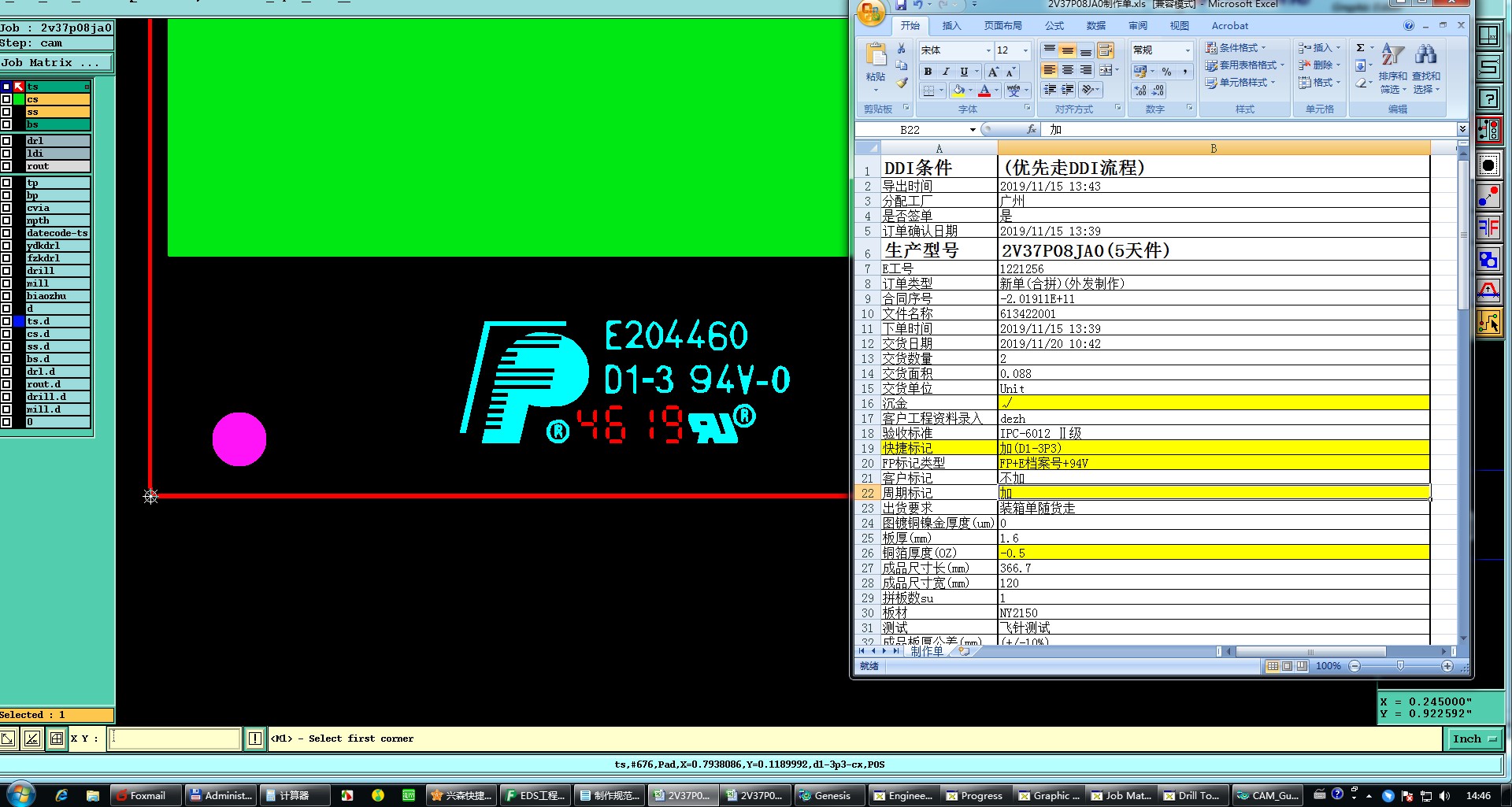Open the font name dropdown 宋体
The width and height of the screenshot is (1512, 807).
tap(988, 50)
